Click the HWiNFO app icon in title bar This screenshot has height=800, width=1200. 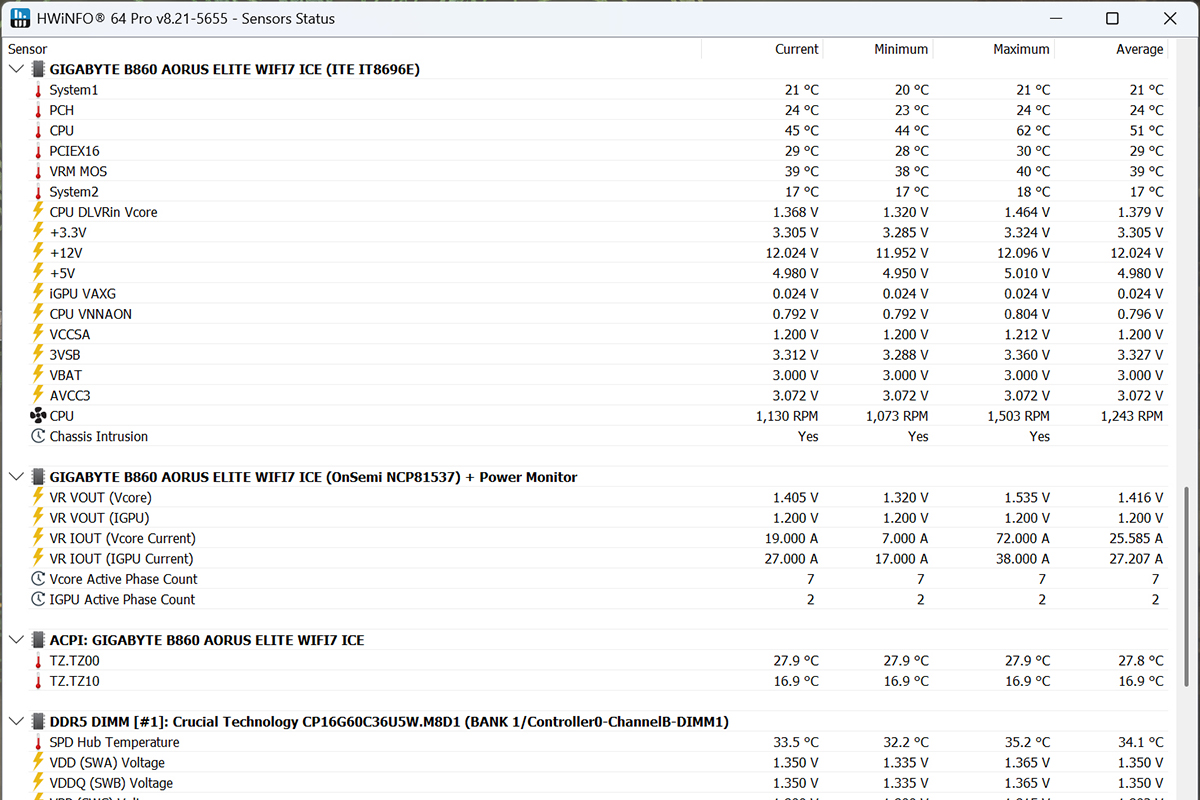coord(20,18)
